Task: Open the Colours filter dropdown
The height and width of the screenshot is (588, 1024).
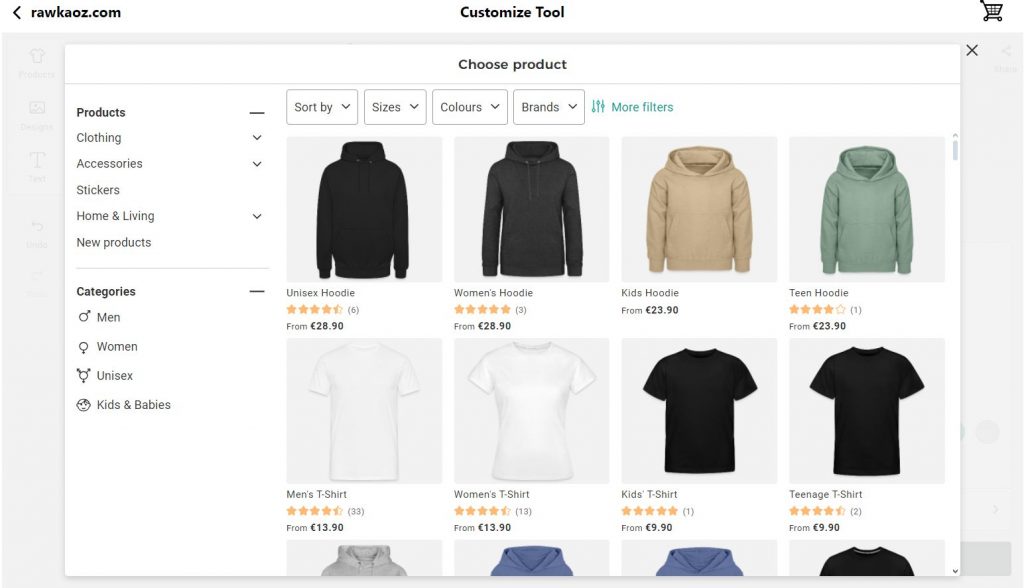Action: [x=469, y=106]
